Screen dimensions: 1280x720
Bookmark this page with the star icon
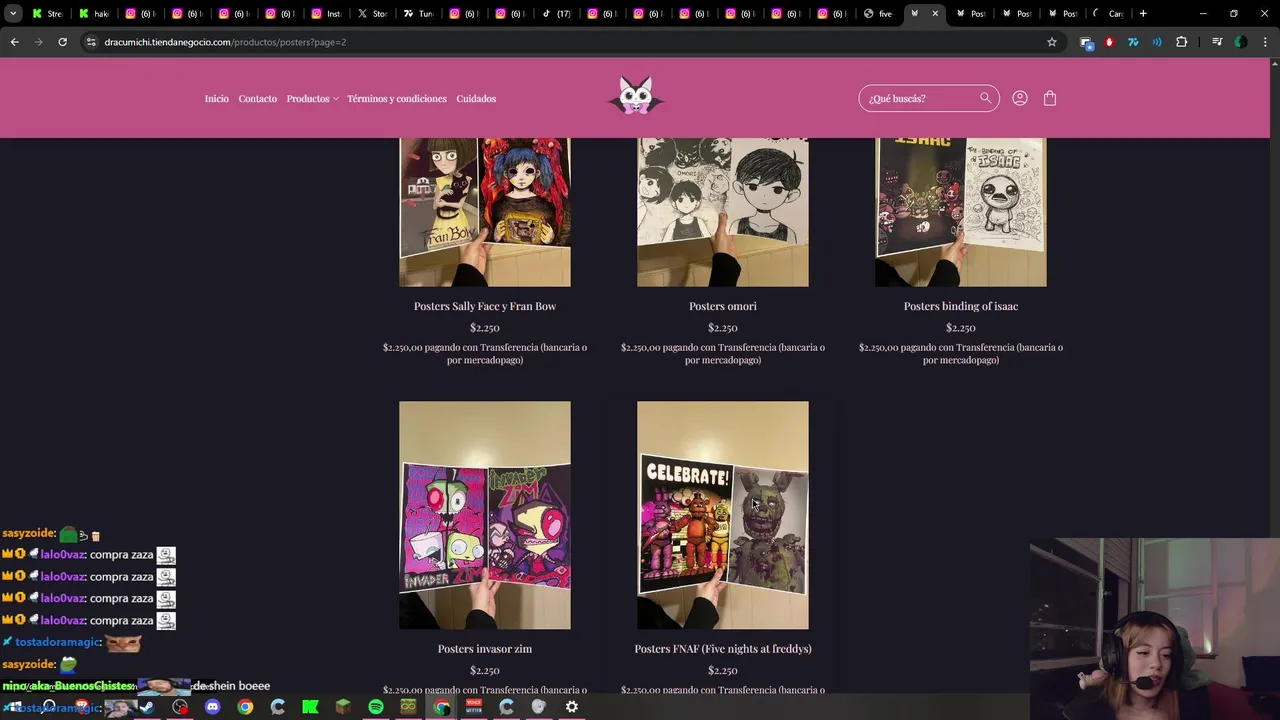(1052, 42)
